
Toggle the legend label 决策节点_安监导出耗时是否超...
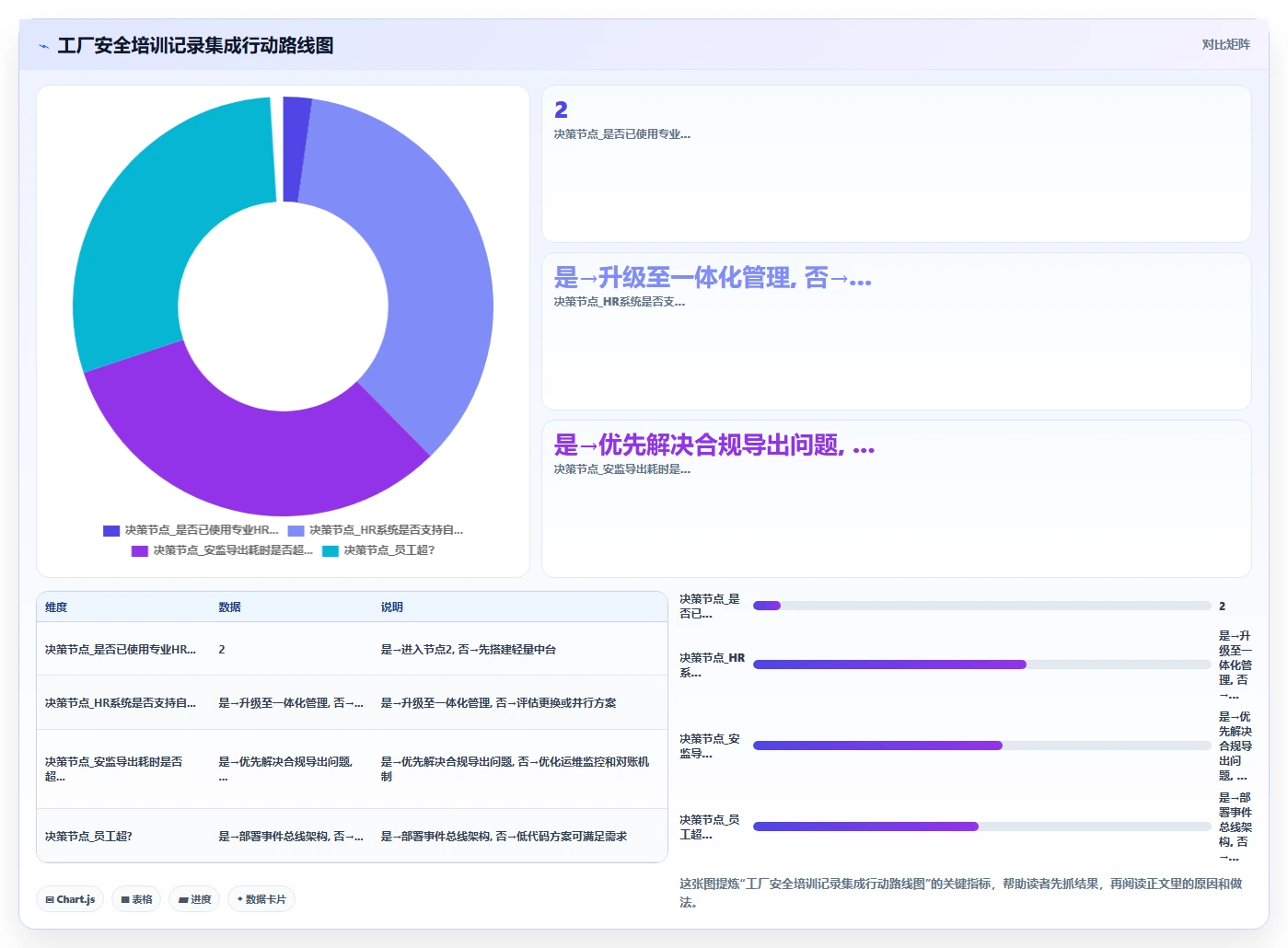[x=233, y=550]
